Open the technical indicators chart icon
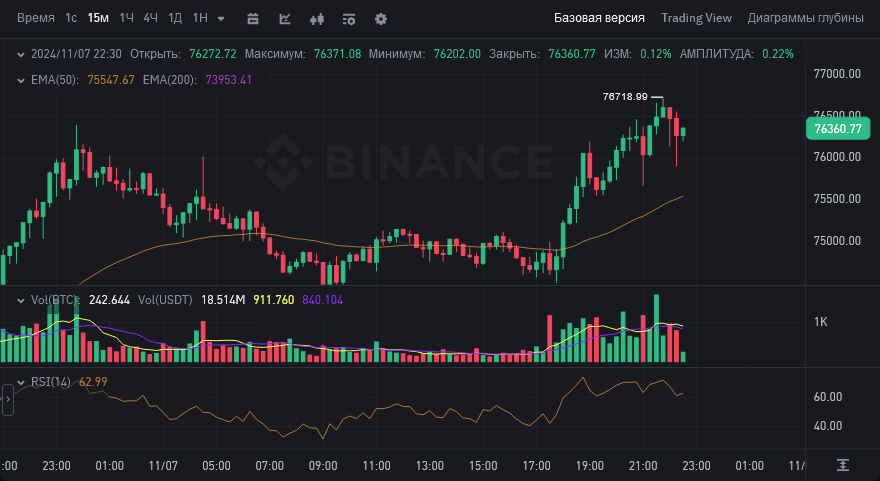The width and height of the screenshot is (880, 481). [x=285, y=19]
